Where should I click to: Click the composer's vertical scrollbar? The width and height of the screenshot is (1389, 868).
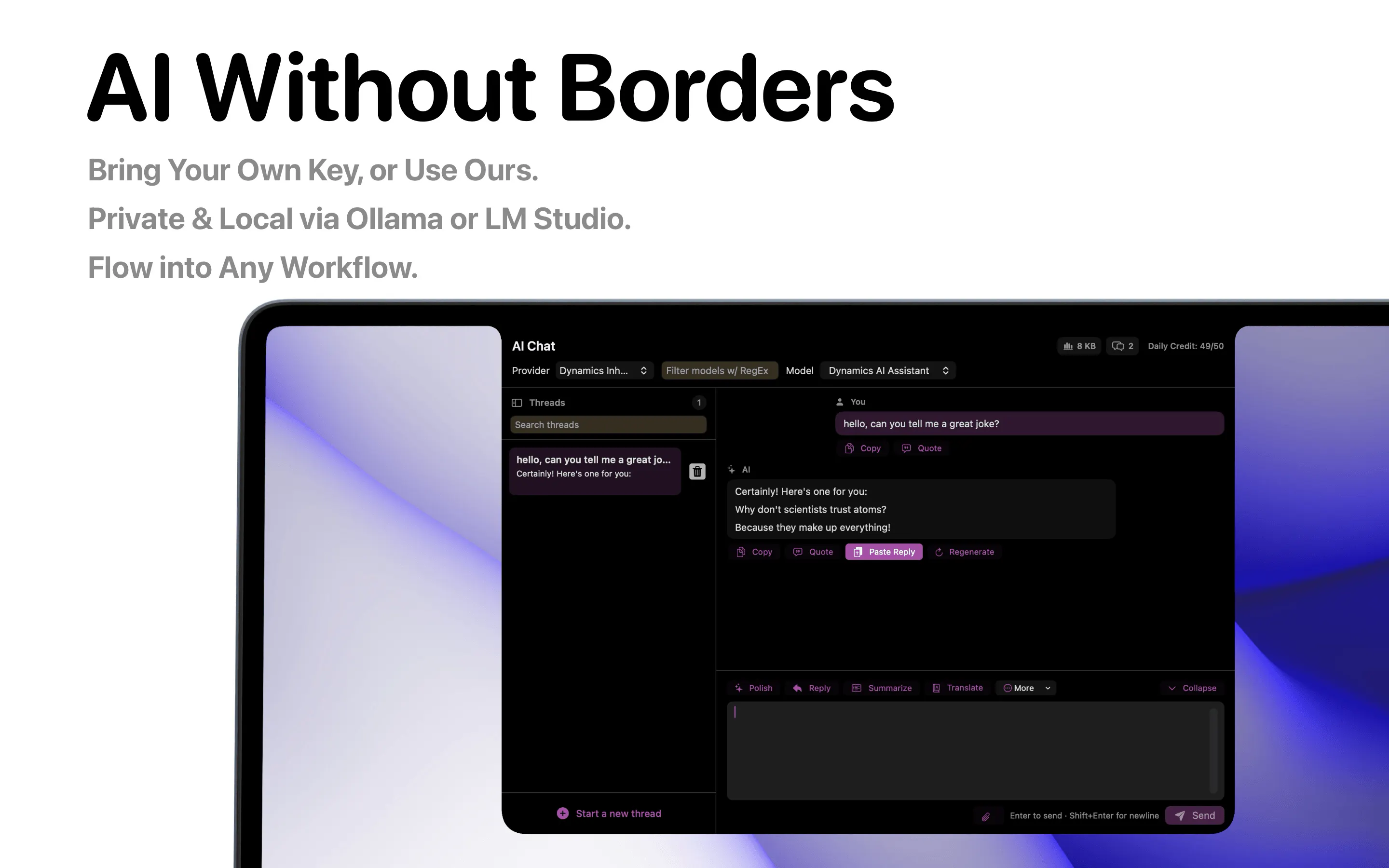click(x=1213, y=750)
